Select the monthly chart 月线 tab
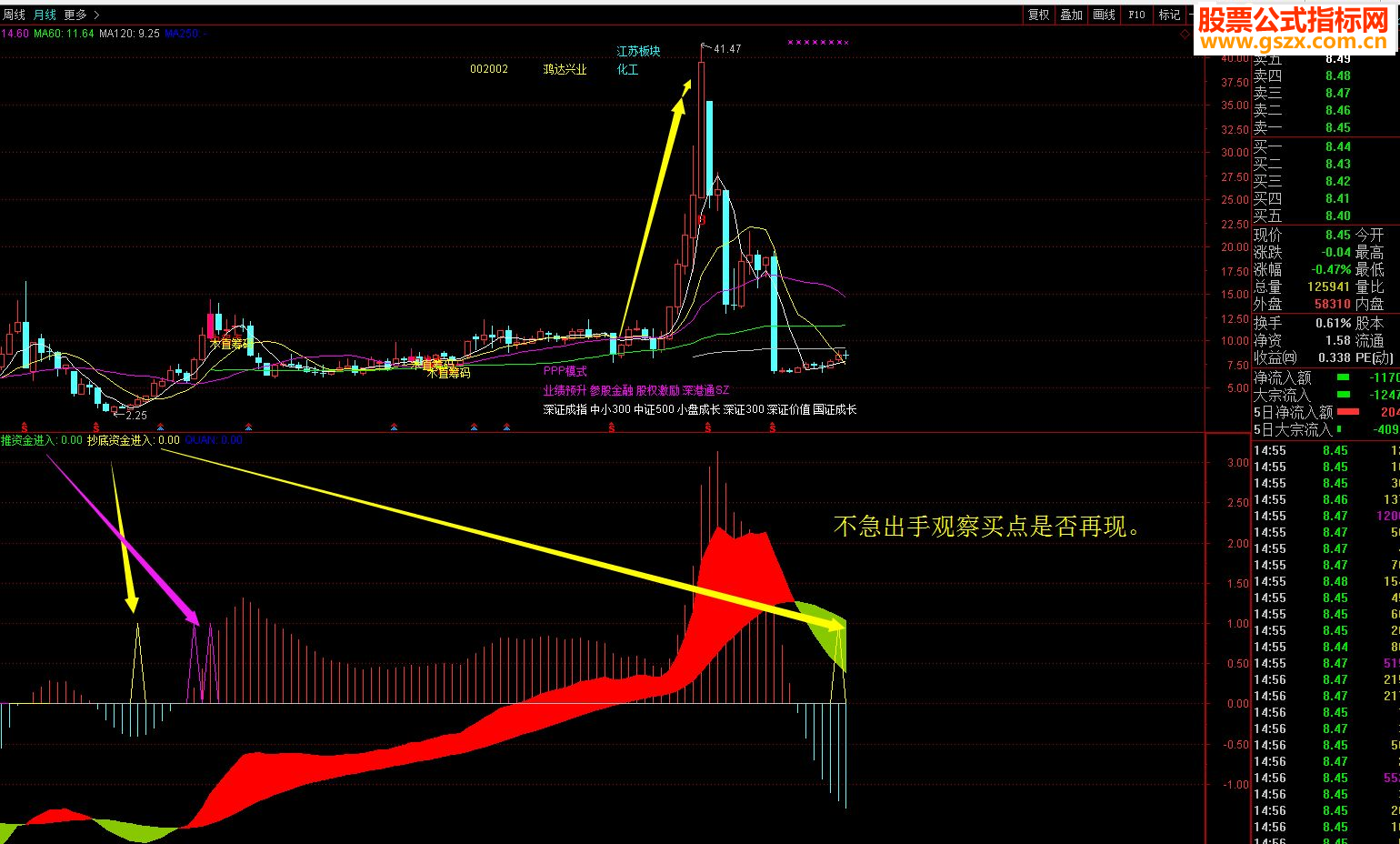Screen dimensions: 1400x844 point(45,15)
